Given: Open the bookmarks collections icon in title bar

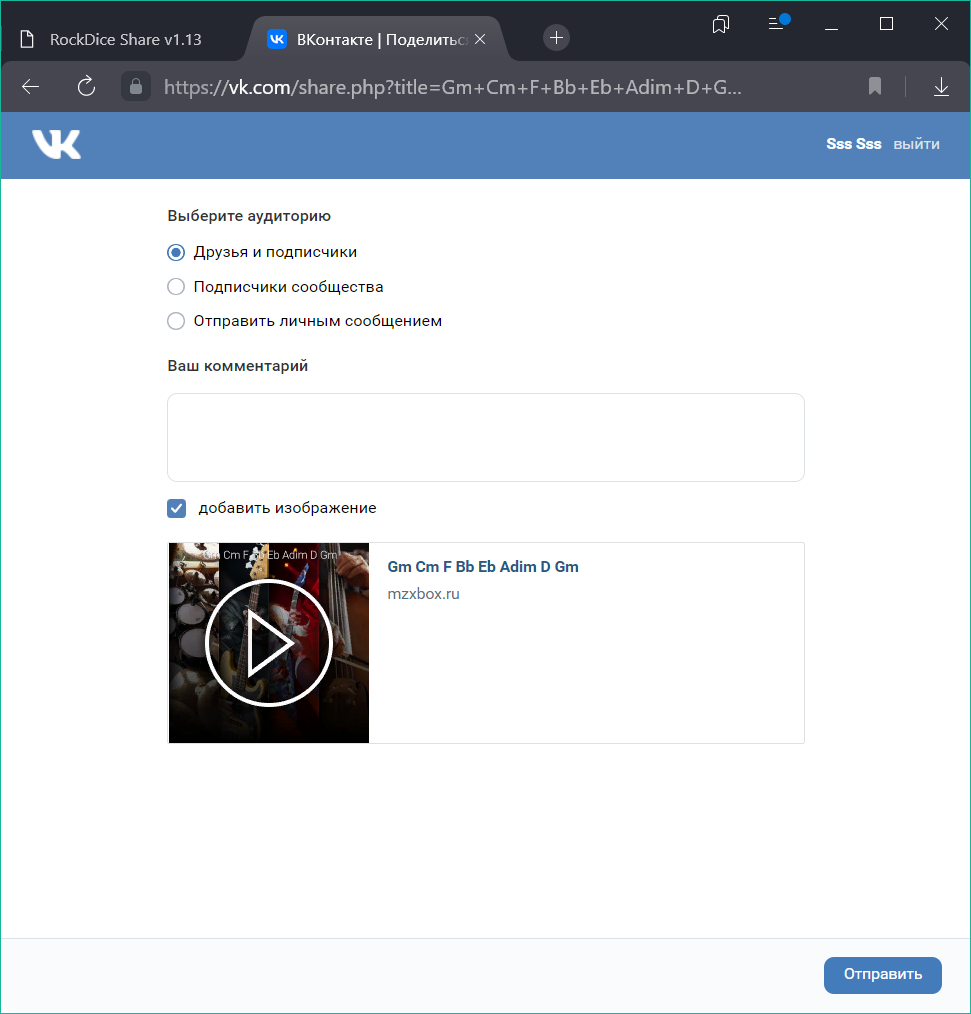Looking at the screenshot, I should click(x=721, y=25).
